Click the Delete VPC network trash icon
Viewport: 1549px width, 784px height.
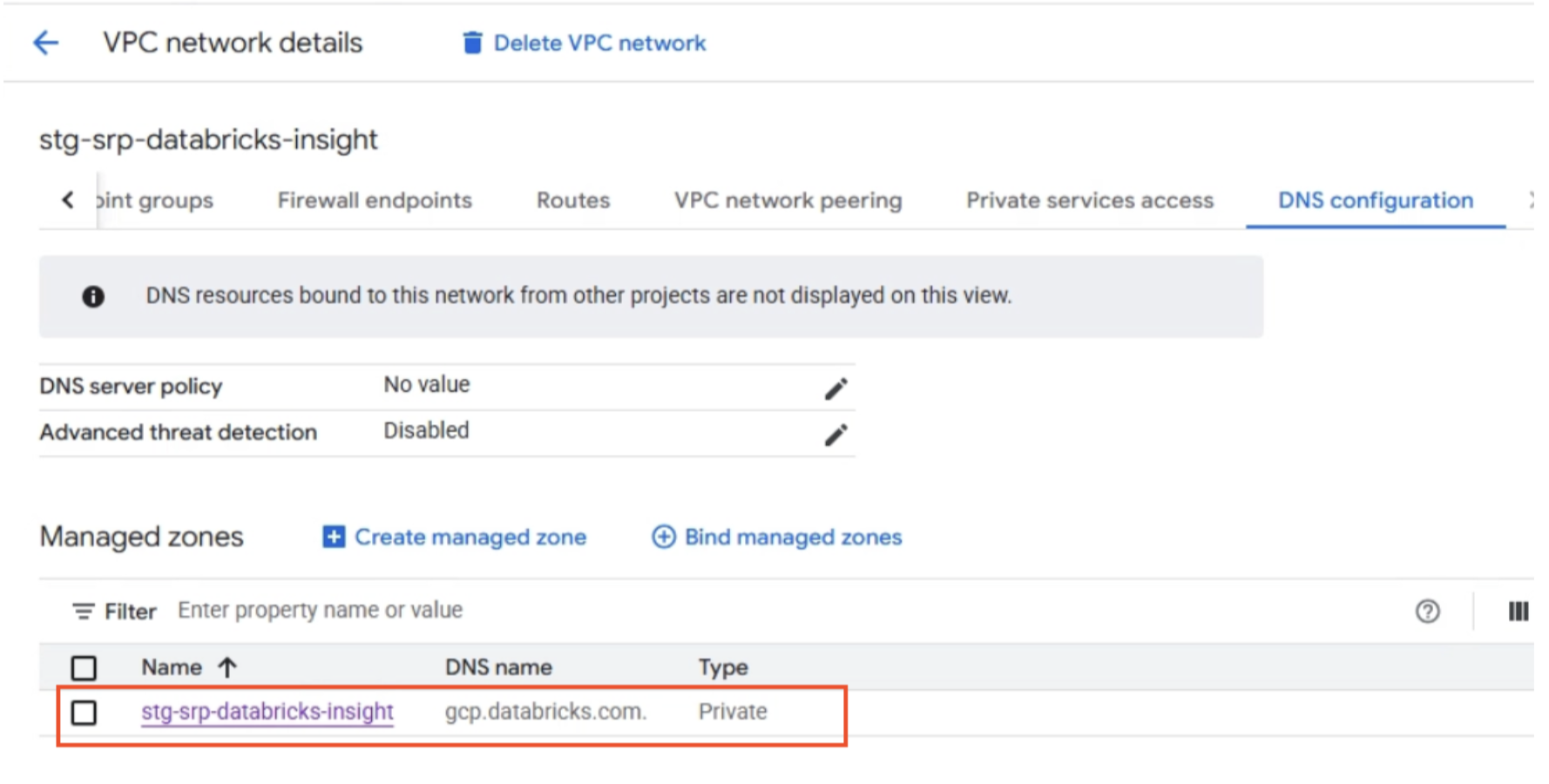click(x=471, y=43)
